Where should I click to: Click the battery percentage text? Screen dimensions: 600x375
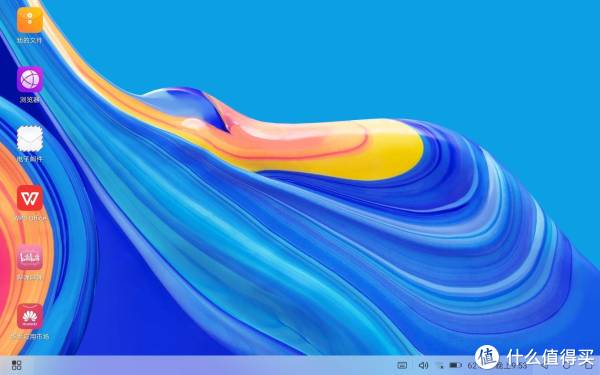pos(473,365)
